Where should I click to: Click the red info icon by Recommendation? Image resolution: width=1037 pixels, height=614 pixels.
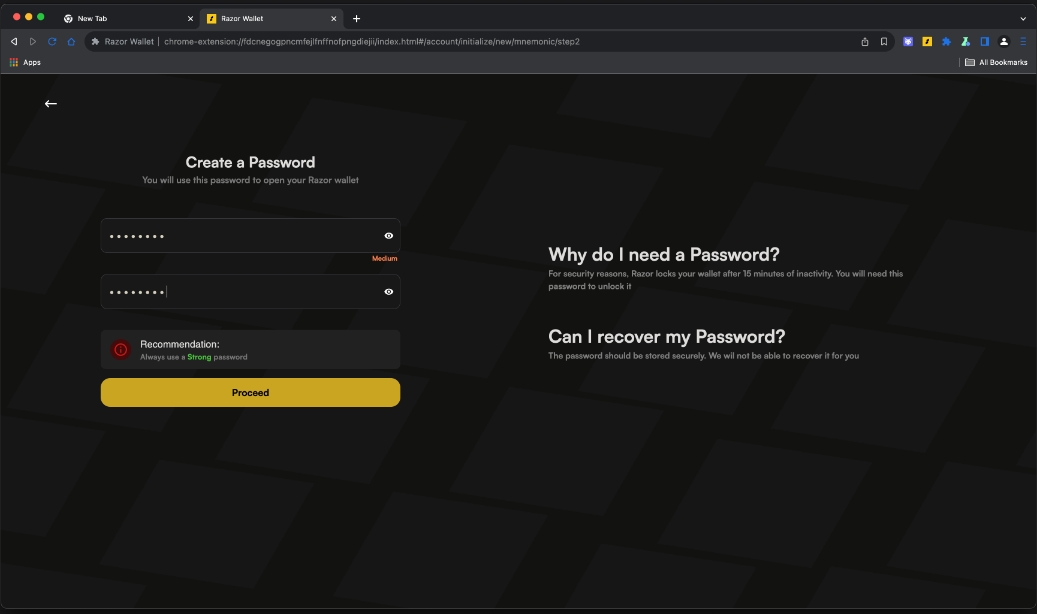(x=121, y=349)
